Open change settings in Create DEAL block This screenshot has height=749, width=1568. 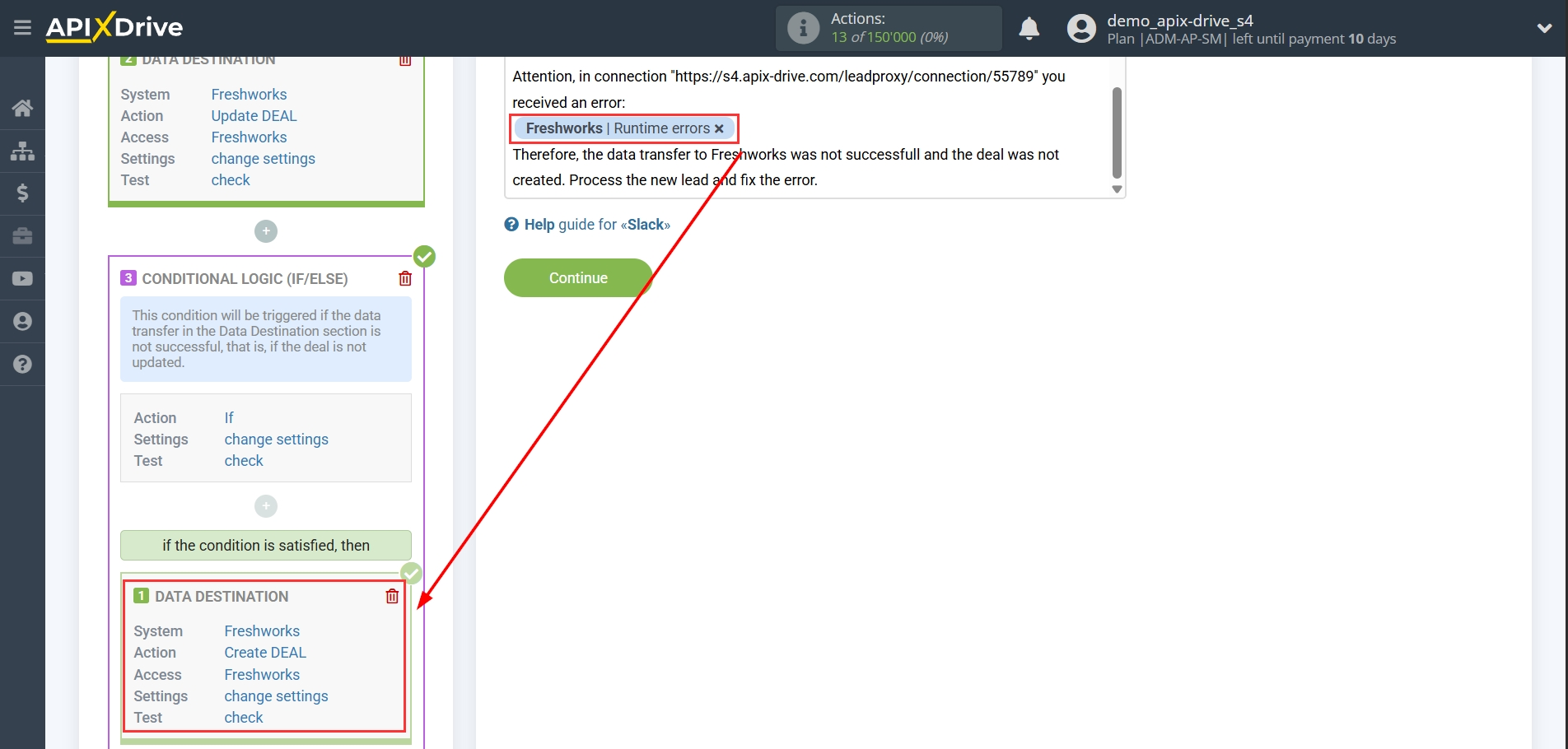pyautogui.click(x=276, y=696)
